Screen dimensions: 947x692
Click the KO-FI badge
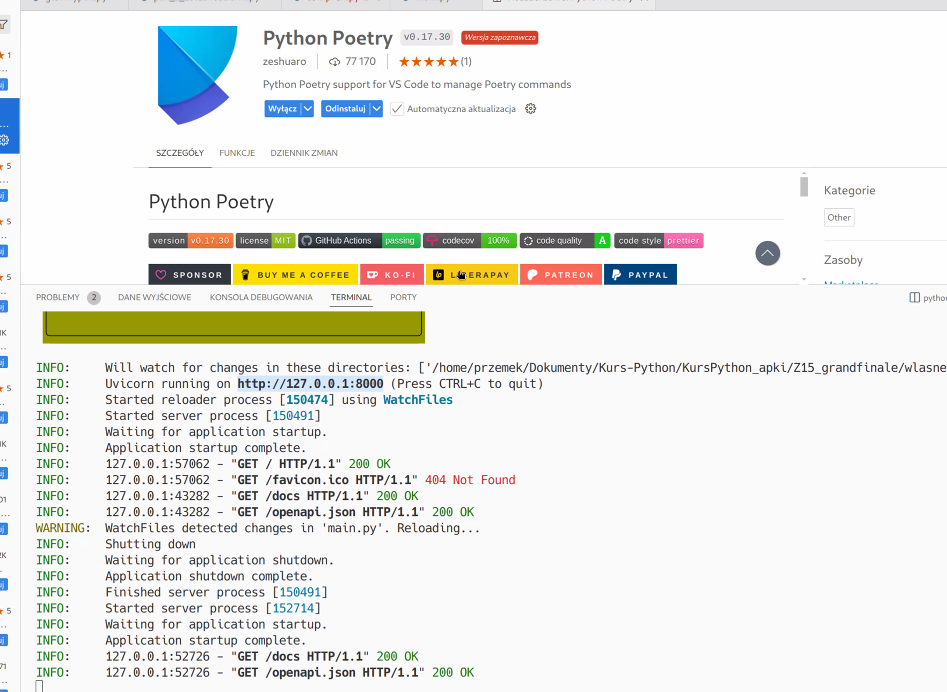coord(392,275)
